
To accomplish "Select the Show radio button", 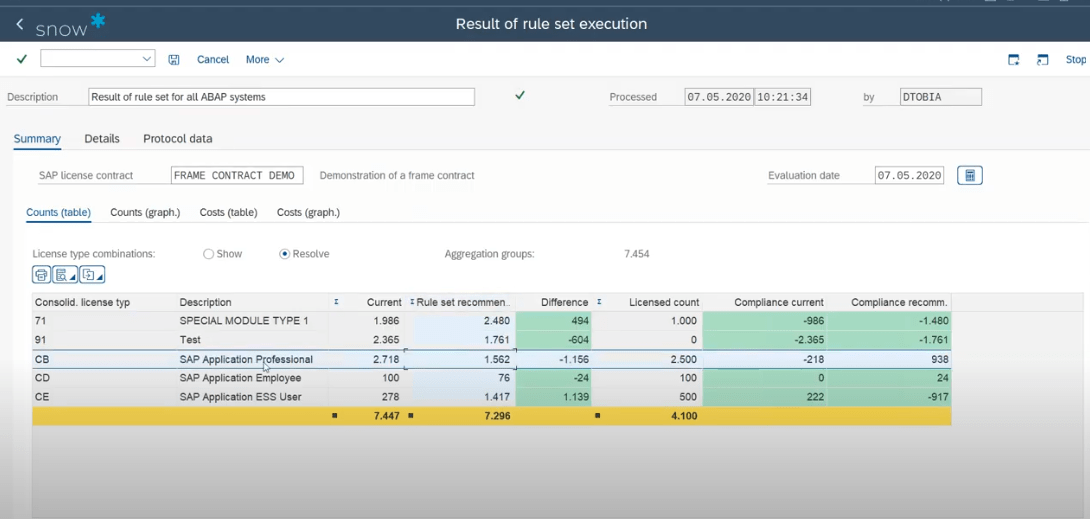I will [209, 254].
